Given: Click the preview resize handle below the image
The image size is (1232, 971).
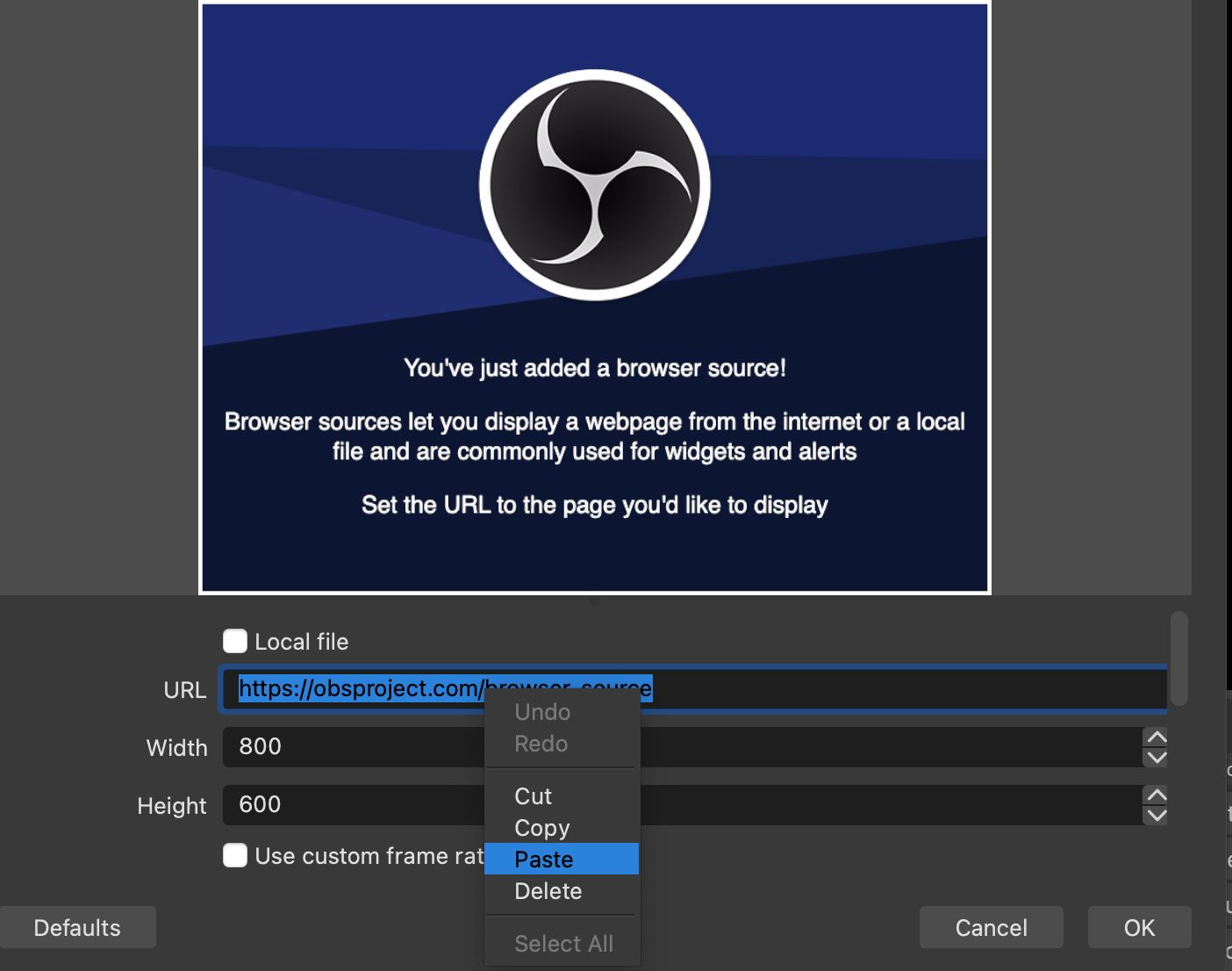Looking at the screenshot, I should (595, 601).
